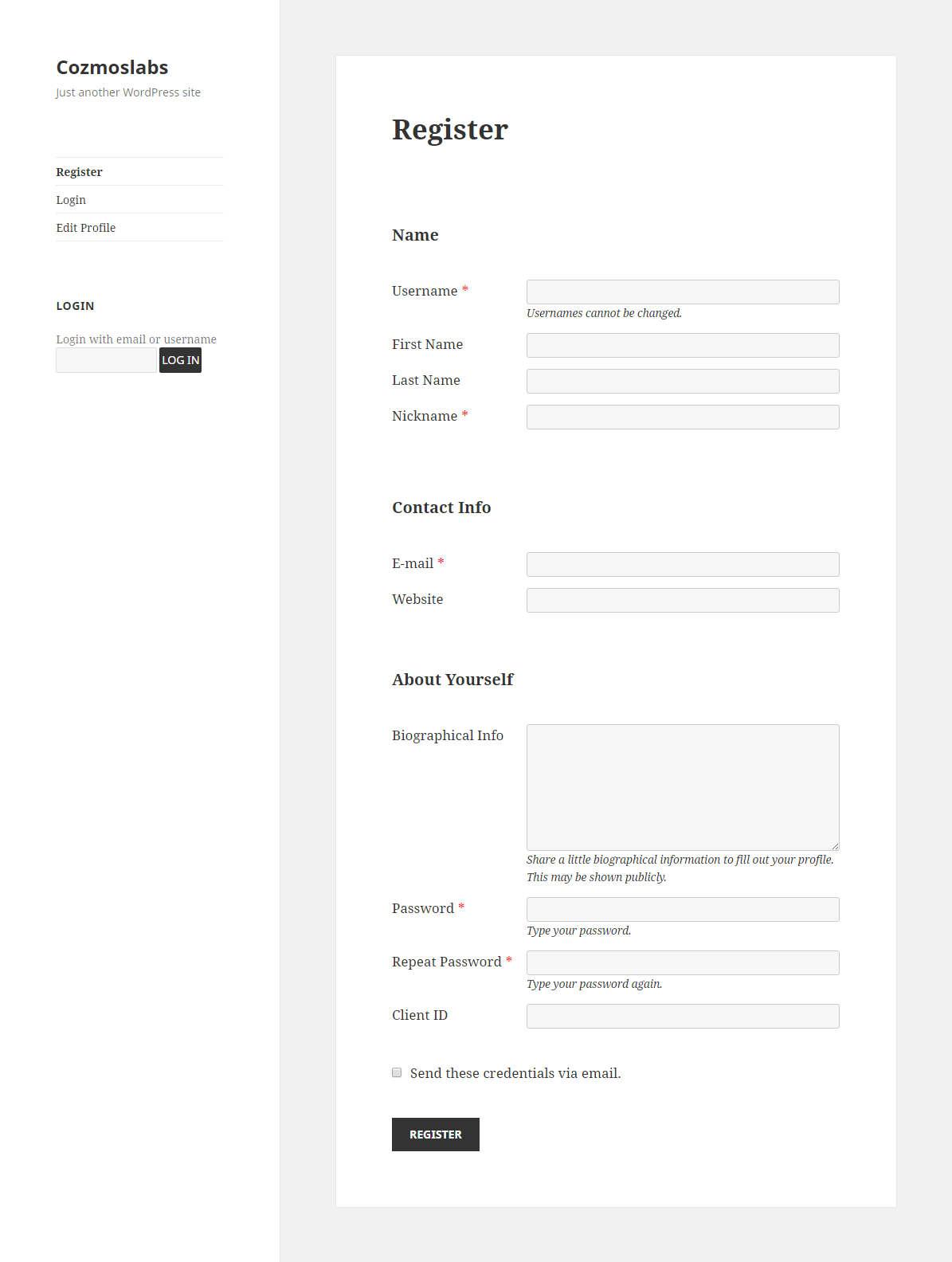Click the 'Just another WordPress site' tagline

tap(128, 92)
